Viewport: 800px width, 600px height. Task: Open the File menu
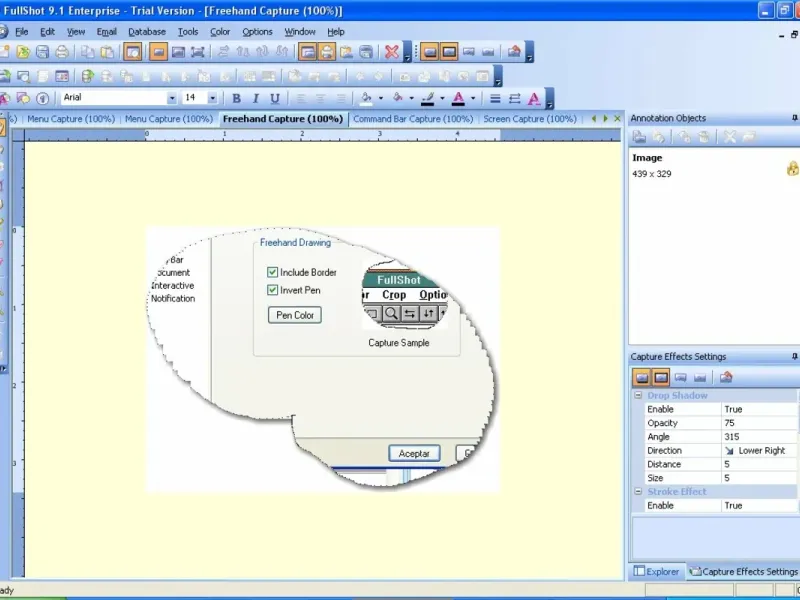tap(21, 32)
